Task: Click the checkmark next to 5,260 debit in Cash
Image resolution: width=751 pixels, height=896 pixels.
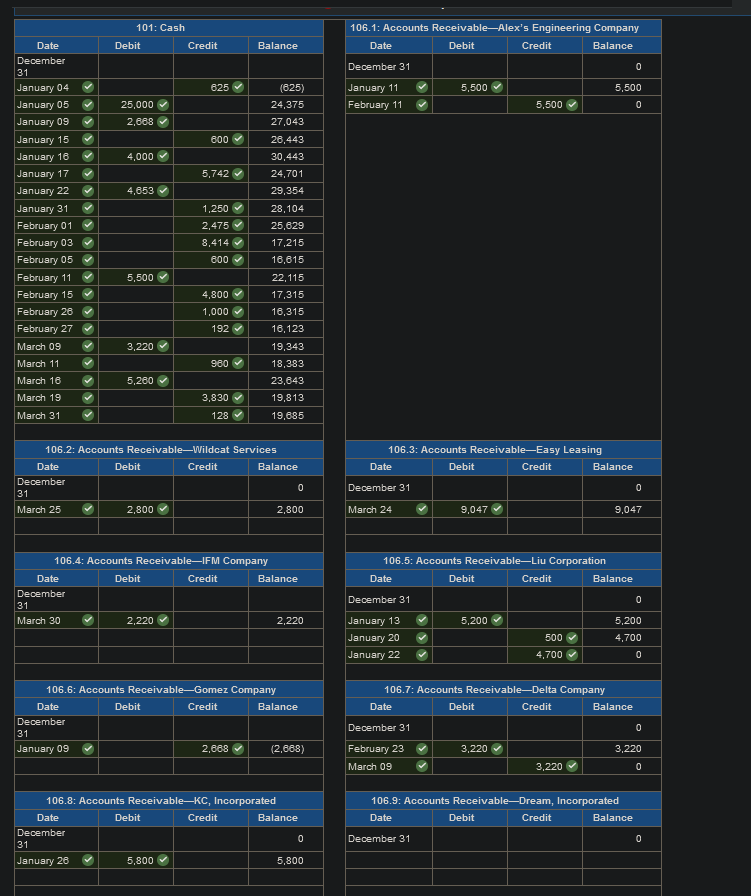Action: (163, 381)
